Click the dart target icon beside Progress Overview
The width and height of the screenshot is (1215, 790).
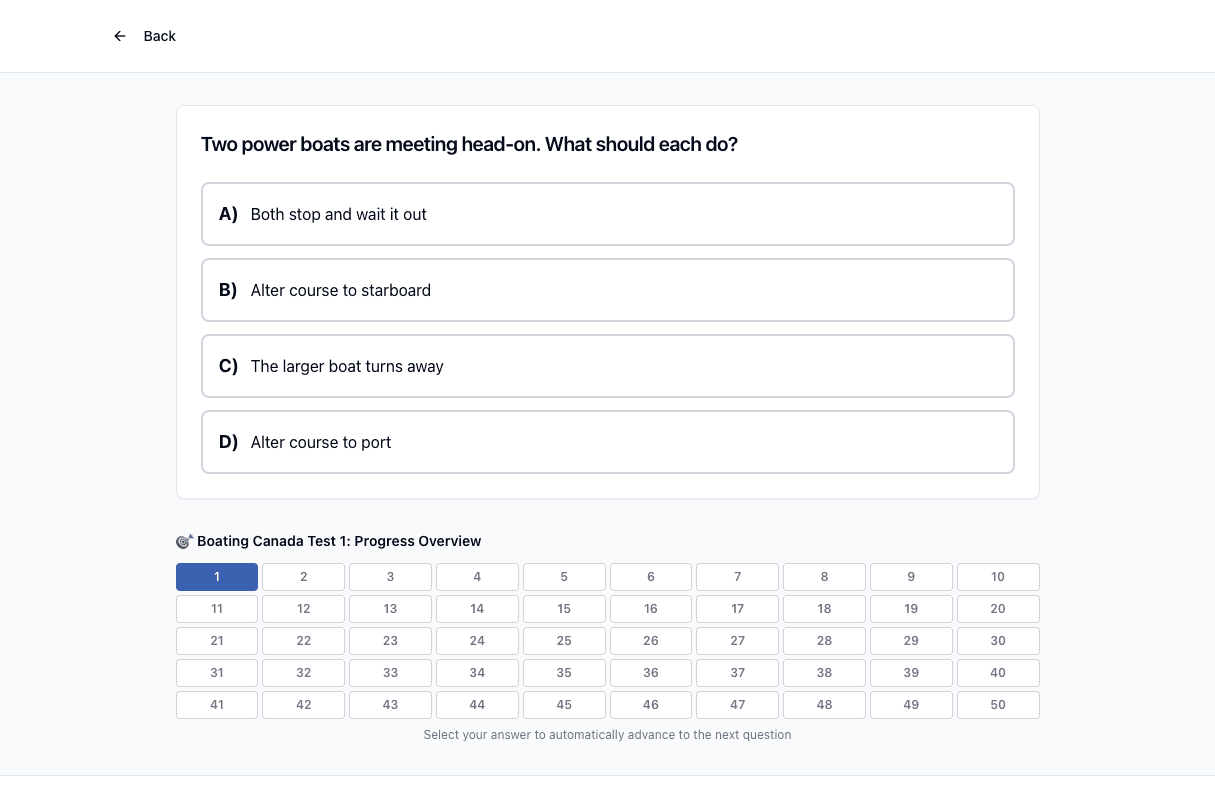pos(184,541)
